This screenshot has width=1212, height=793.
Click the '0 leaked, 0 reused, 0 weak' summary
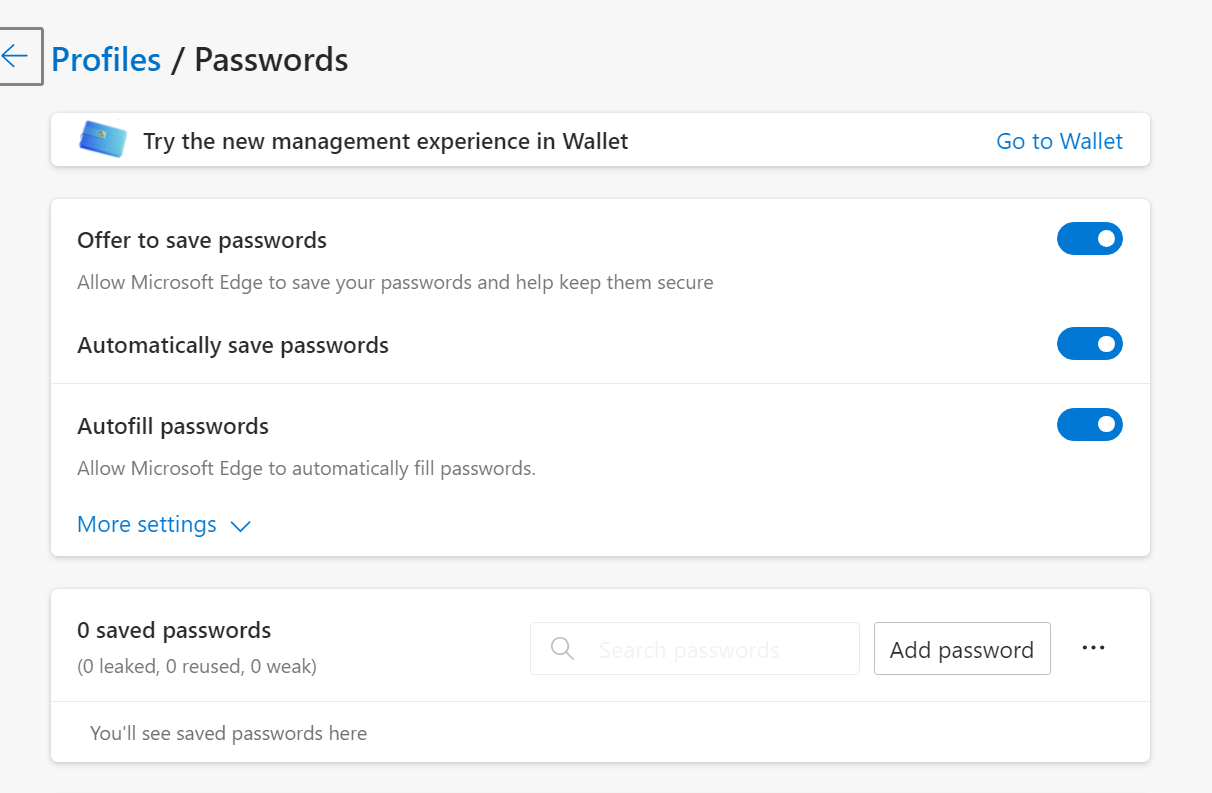point(197,666)
